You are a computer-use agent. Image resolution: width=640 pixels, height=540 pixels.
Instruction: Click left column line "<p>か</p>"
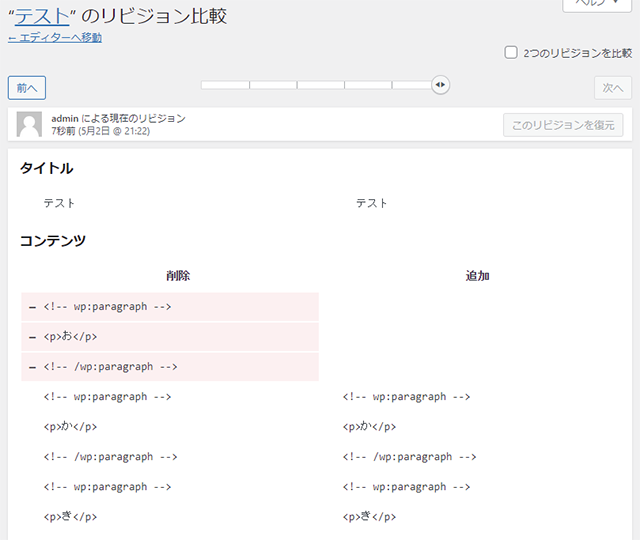pos(70,427)
